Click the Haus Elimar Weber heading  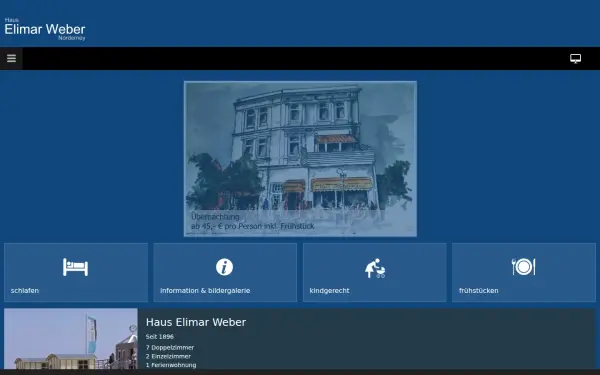coord(196,322)
